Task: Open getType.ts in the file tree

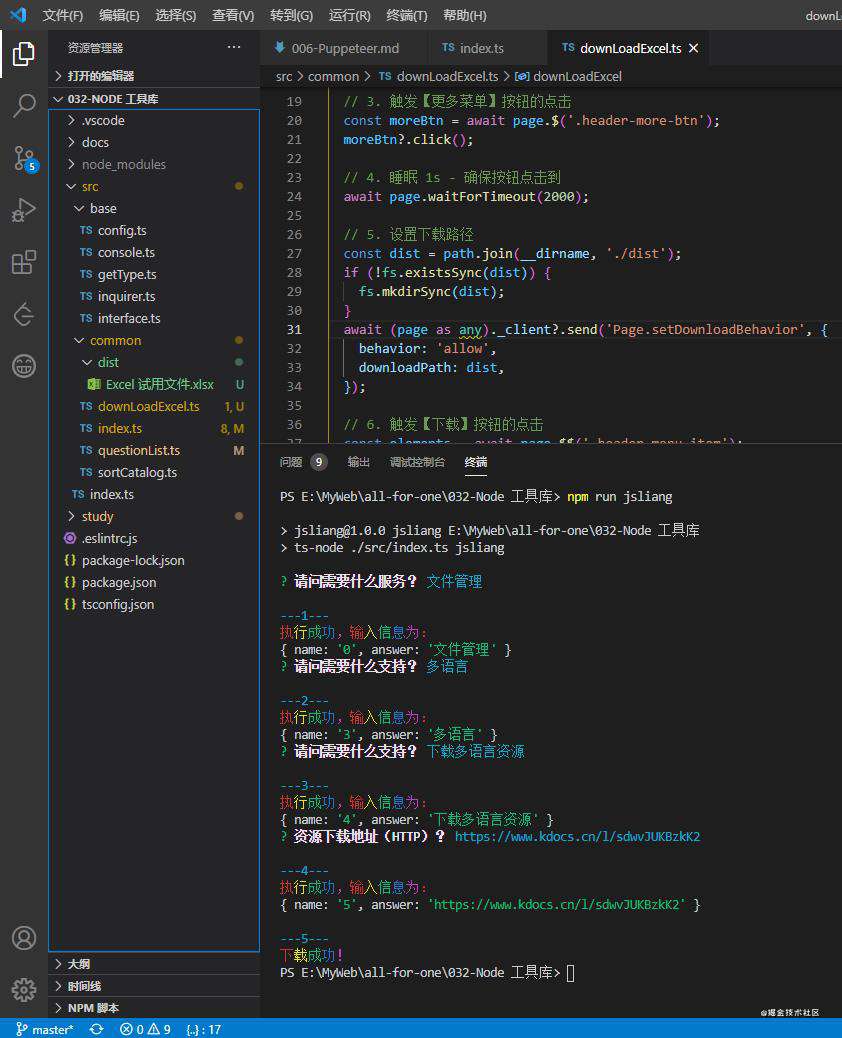Action: [x=154, y=274]
